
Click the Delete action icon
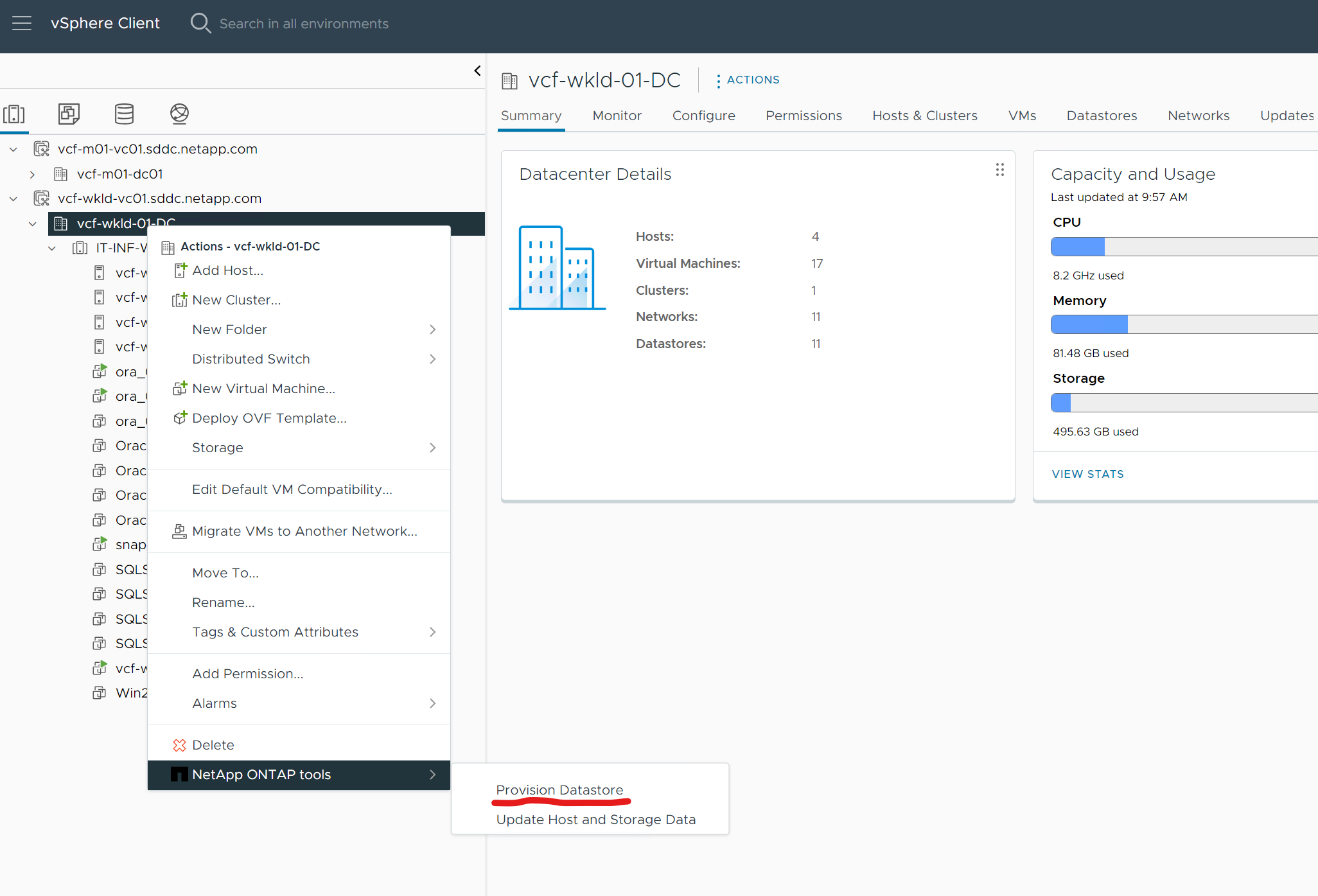tap(179, 744)
